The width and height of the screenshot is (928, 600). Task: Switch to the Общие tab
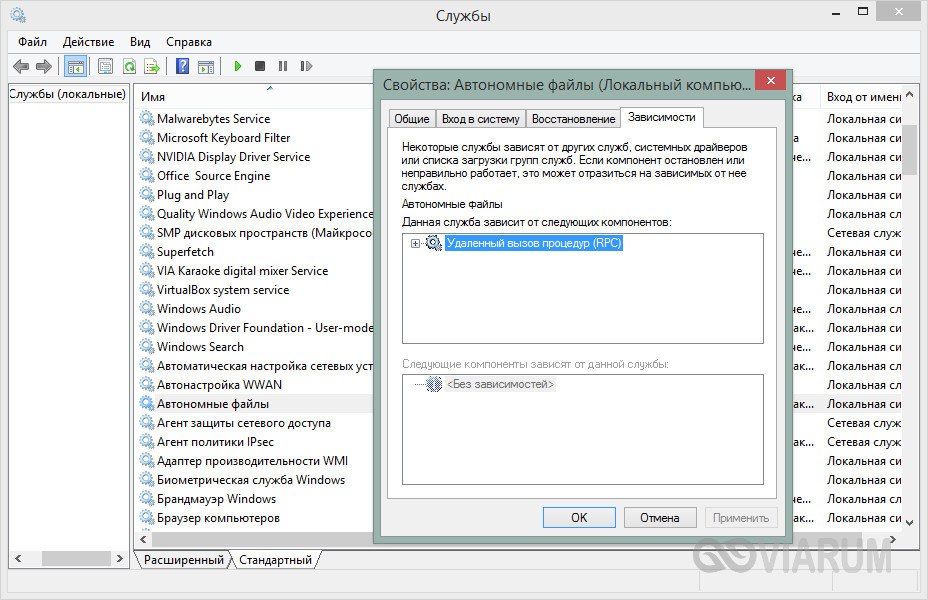(412, 119)
